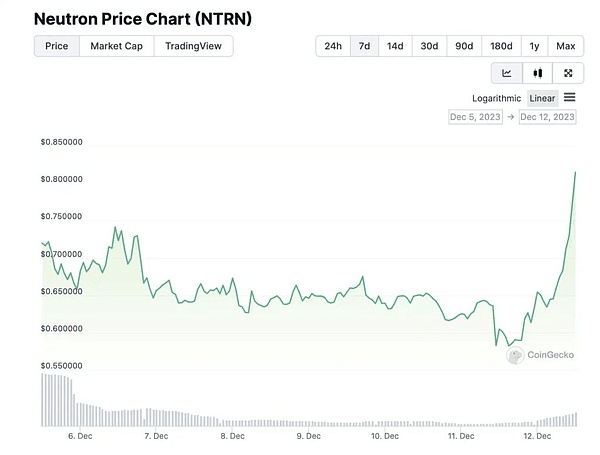Screen dimensions: 600x455
Task: Click the price peak on 12 Dec
Action: [576, 171]
